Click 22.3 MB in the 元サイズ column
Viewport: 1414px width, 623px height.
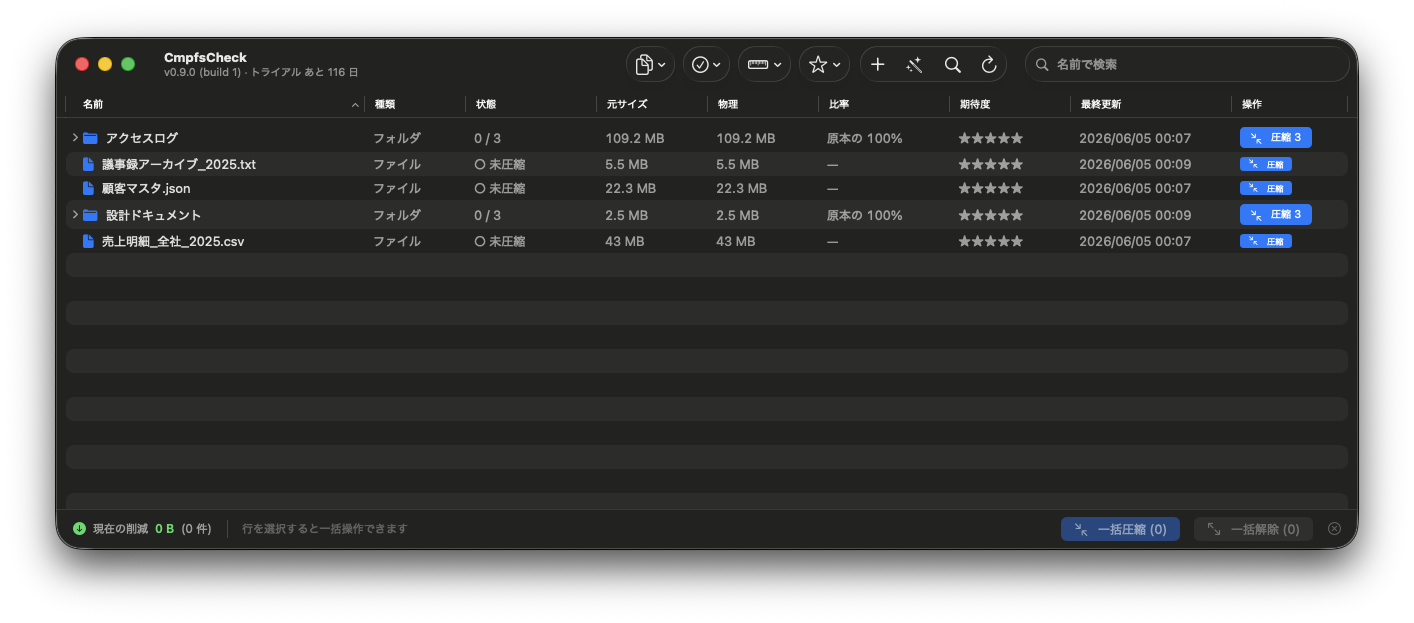pos(631,188)
